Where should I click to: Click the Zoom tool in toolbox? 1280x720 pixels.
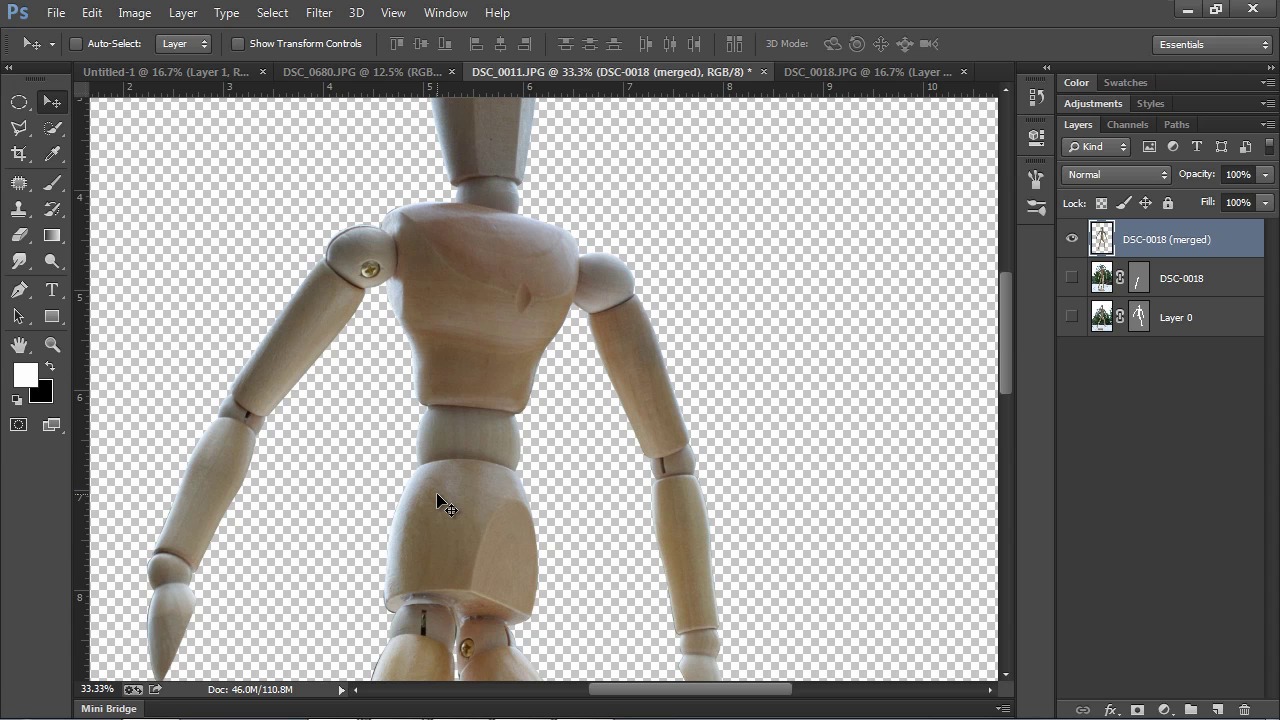53,345
